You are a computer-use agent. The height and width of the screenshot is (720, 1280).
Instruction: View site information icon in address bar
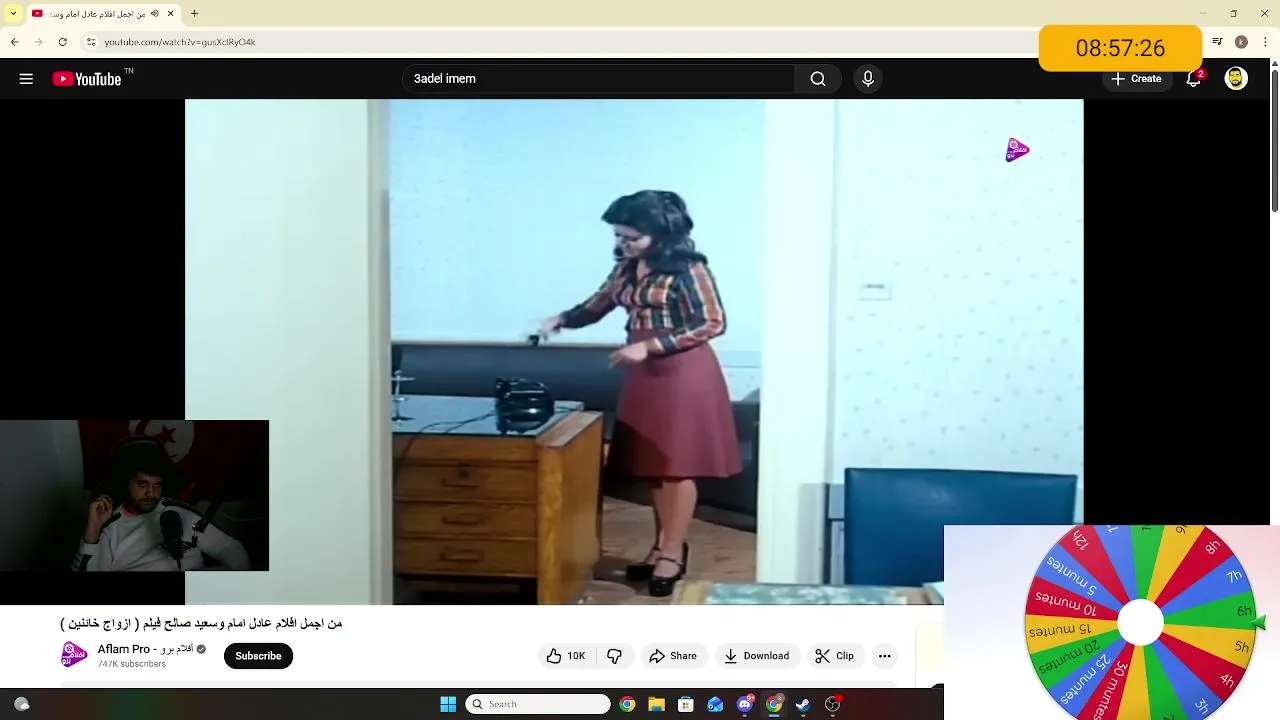91,42
